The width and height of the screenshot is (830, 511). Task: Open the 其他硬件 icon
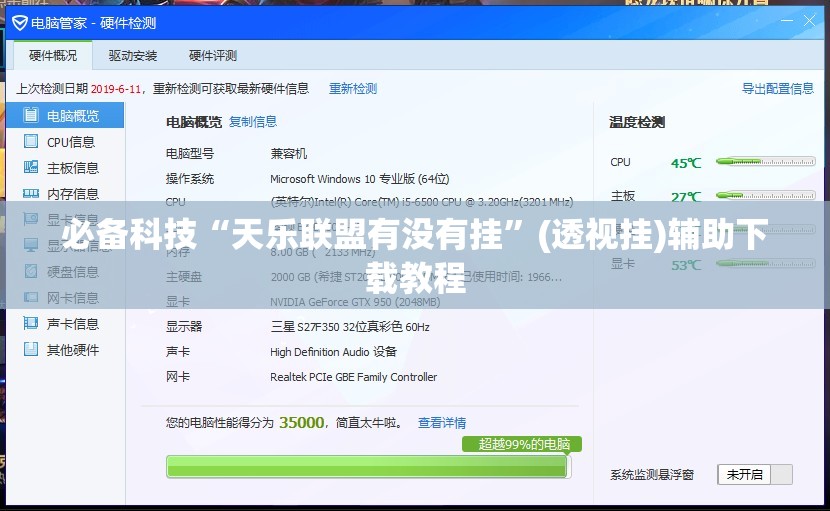(31, 349)
